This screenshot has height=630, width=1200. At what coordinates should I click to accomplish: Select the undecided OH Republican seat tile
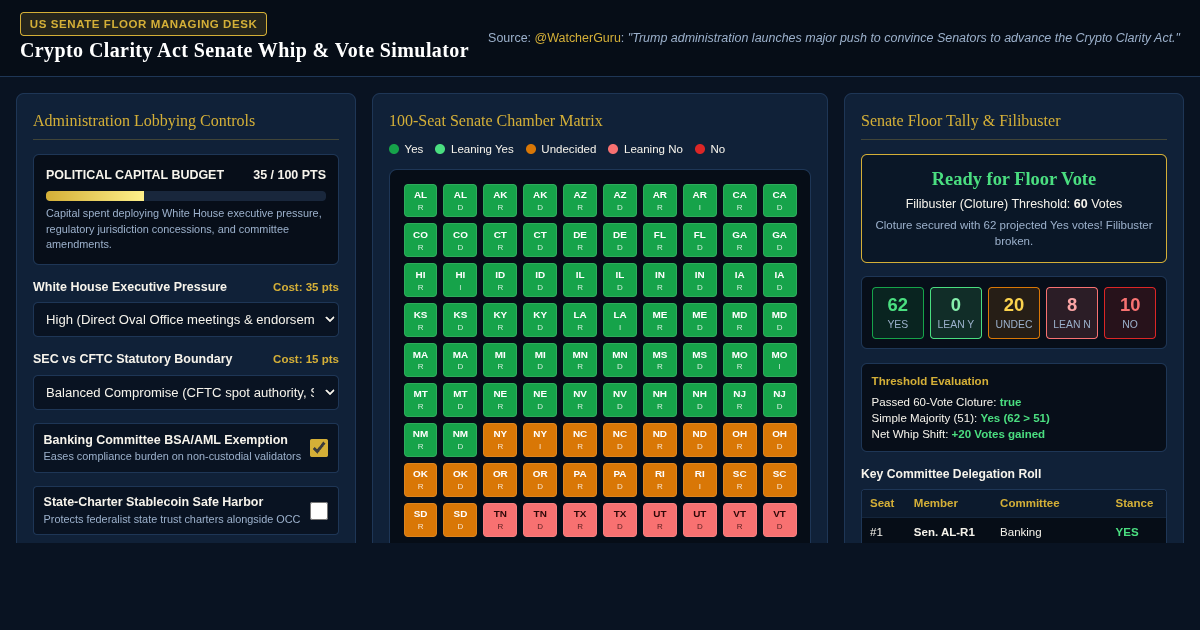(x=740, y=440)
